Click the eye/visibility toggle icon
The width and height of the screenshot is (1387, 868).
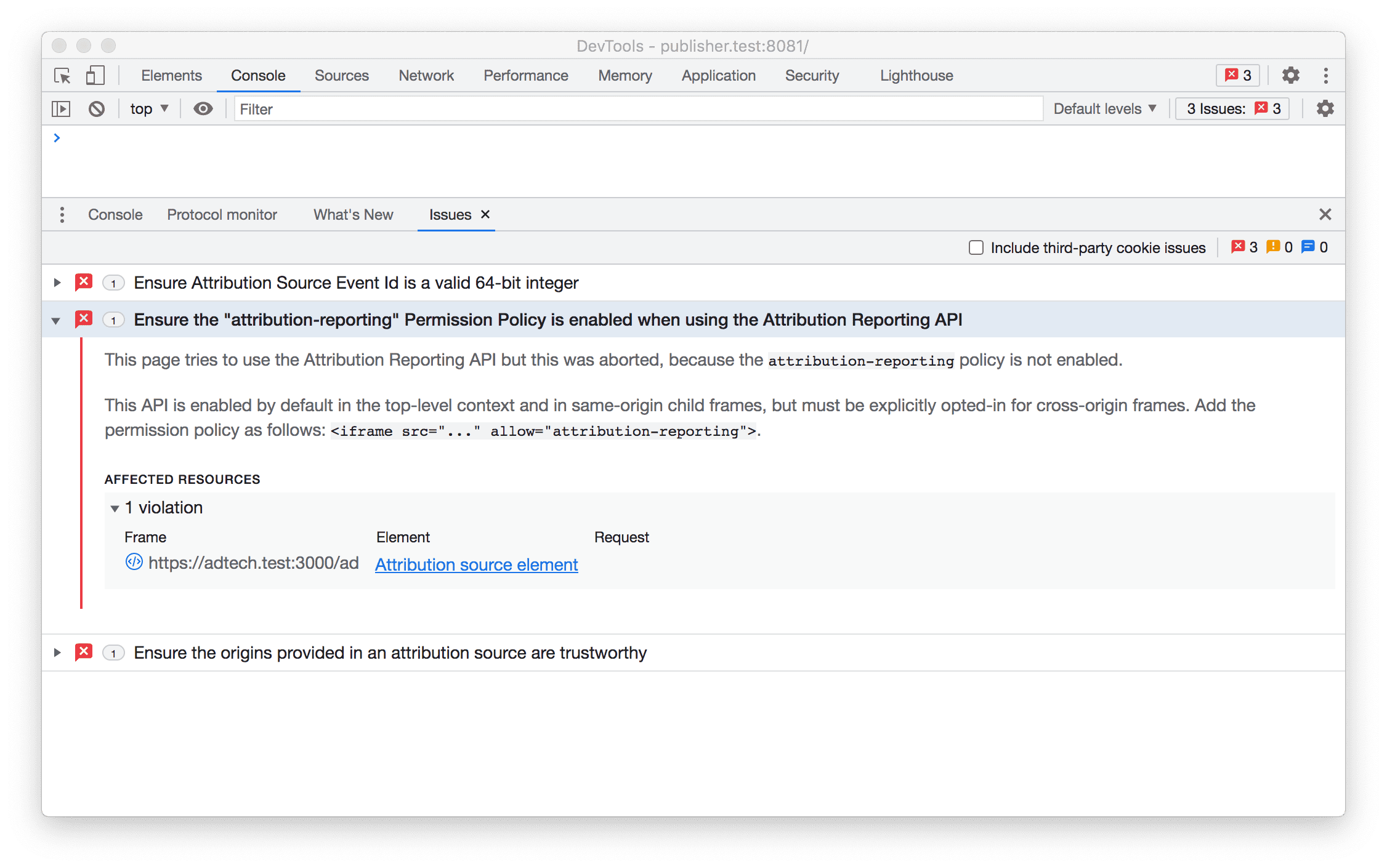(x=203, y=108)
